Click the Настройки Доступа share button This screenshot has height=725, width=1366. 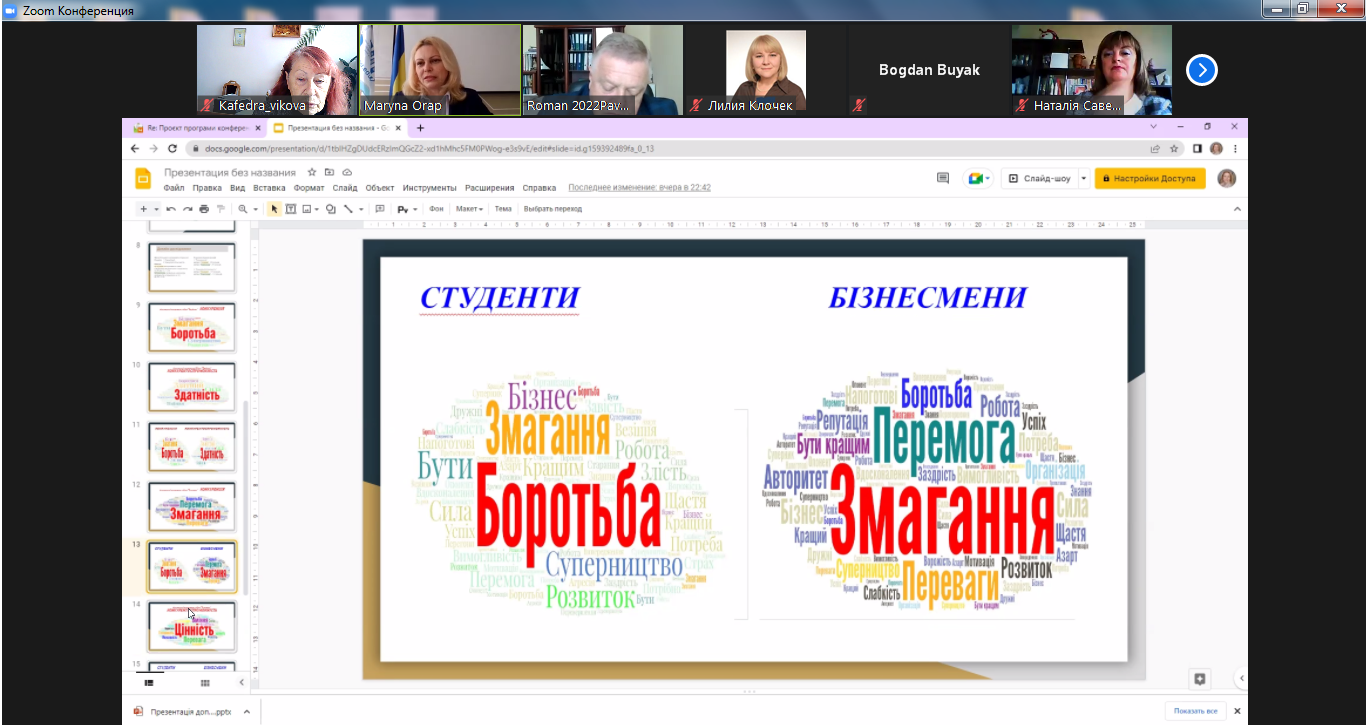pos(1149,179)
